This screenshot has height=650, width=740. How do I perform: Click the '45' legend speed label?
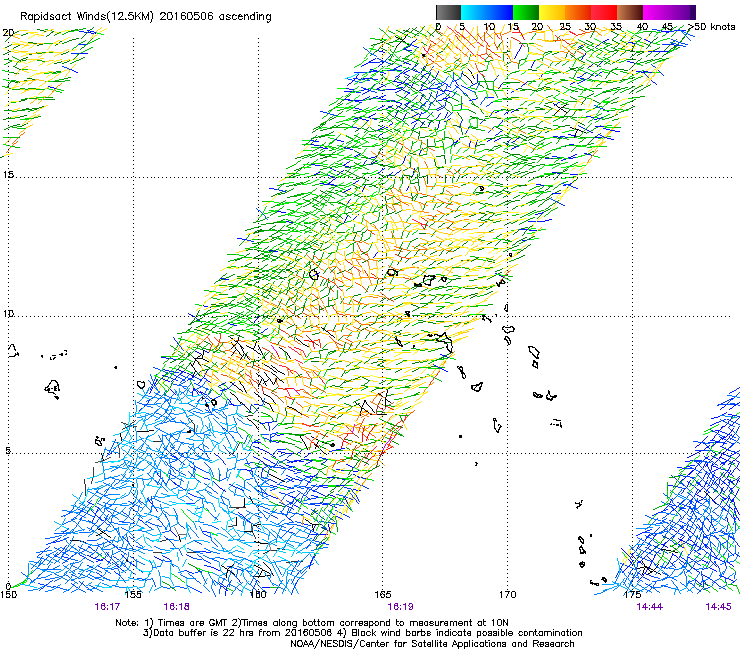[x=667, y=26]
